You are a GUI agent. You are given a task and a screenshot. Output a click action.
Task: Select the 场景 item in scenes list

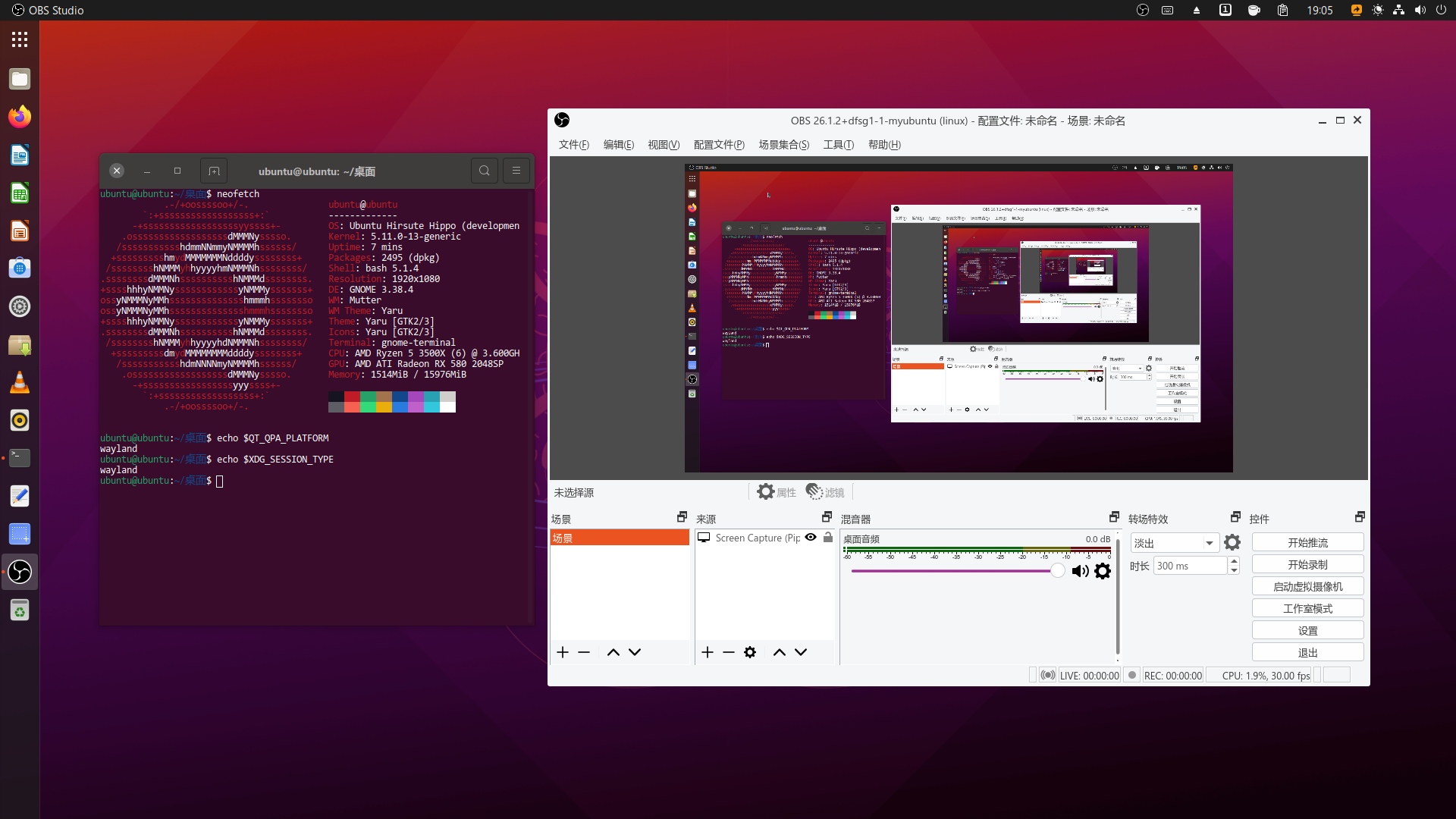[620, 538]
